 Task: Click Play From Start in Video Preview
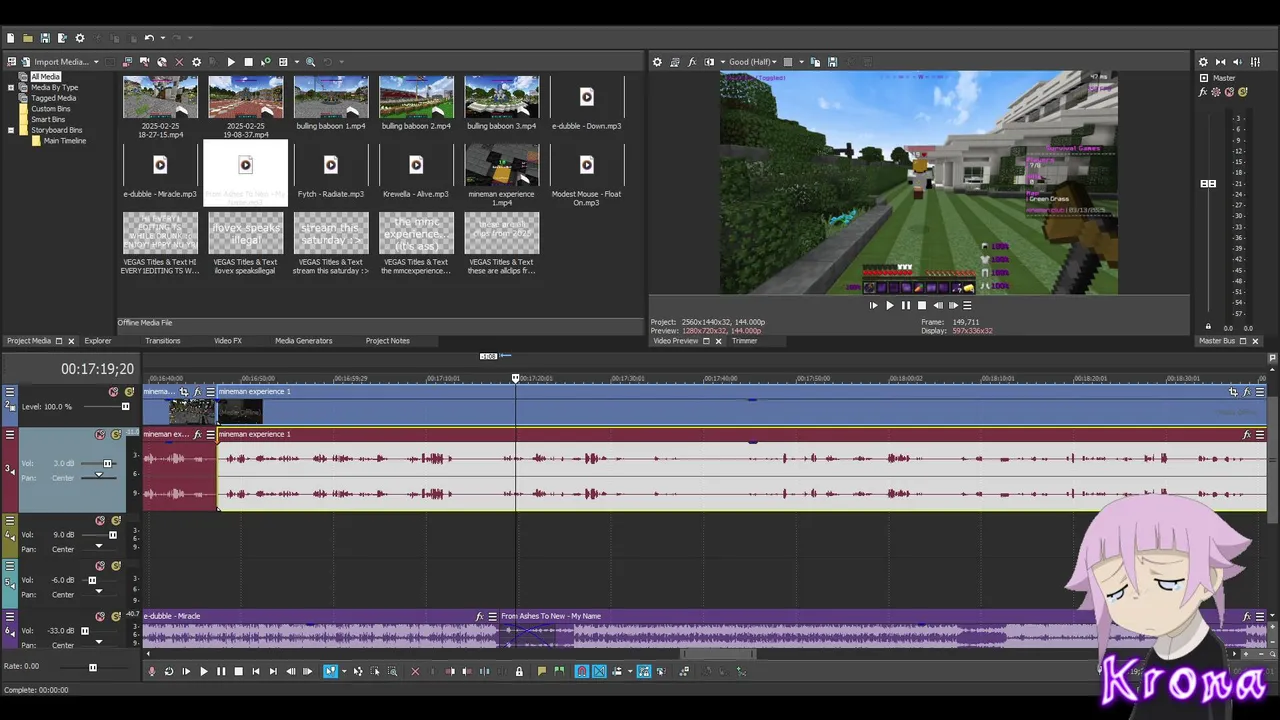click(x=873, y=306)
